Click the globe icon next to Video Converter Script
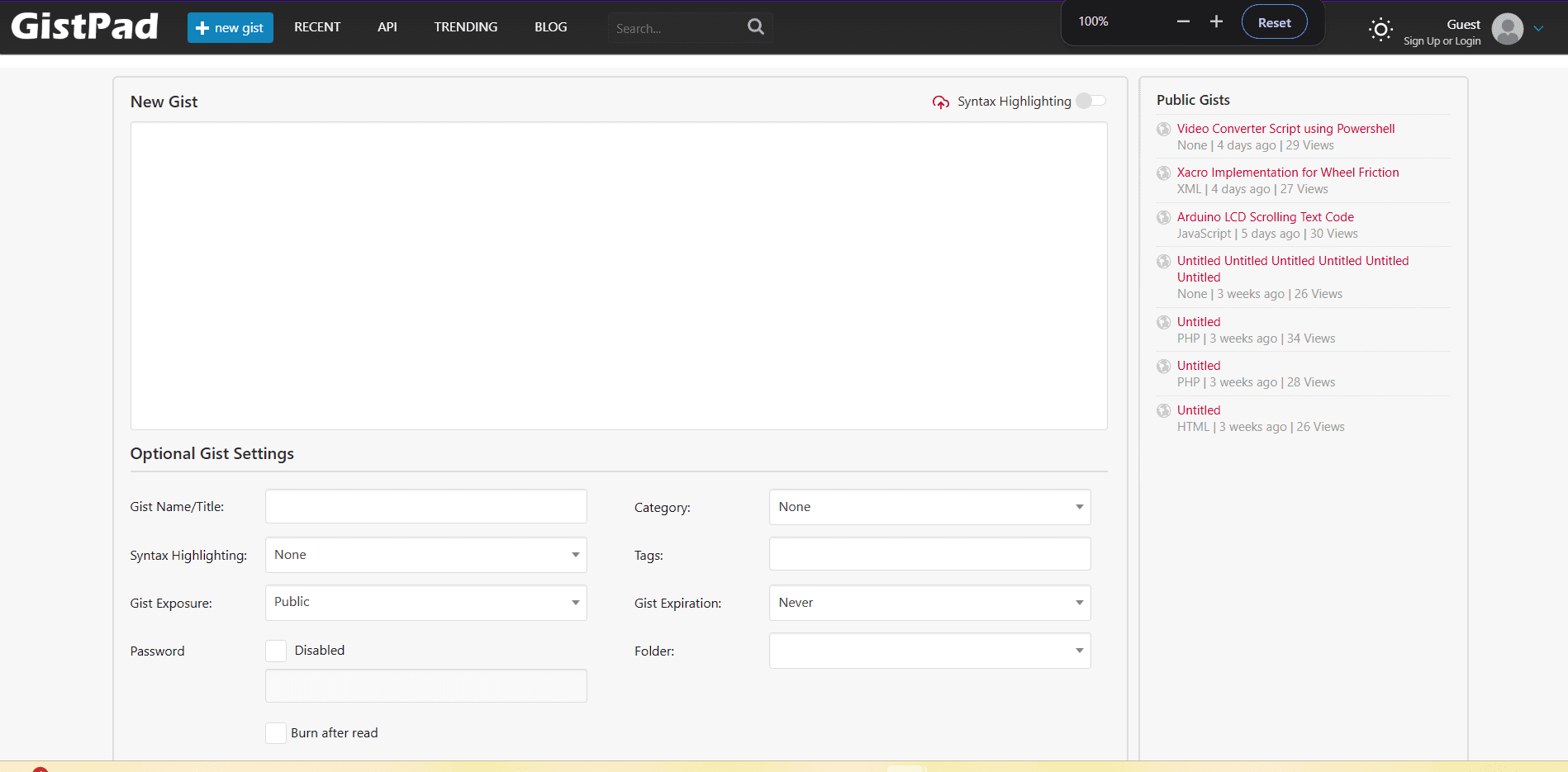 tap(1163, 129)
